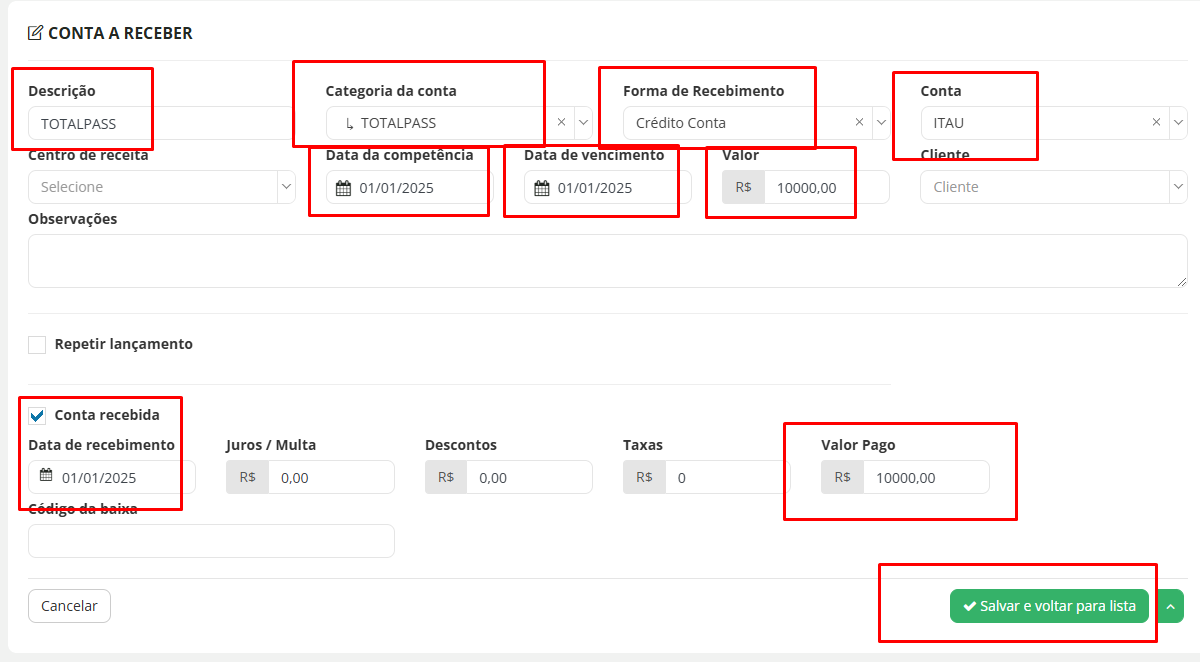Image resolution: width=1200 pixels, height=662 pixels.
Task: Clear the ITAU account selection (x)
Action: point(1156,122)
